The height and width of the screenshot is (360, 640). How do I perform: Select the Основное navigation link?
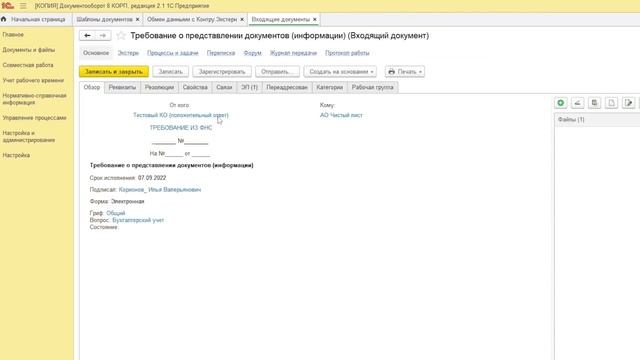click(96, 53)
